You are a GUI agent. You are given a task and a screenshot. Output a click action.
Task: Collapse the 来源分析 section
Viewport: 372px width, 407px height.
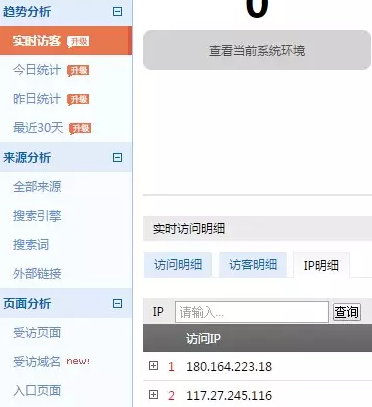[x=117, y=157]
